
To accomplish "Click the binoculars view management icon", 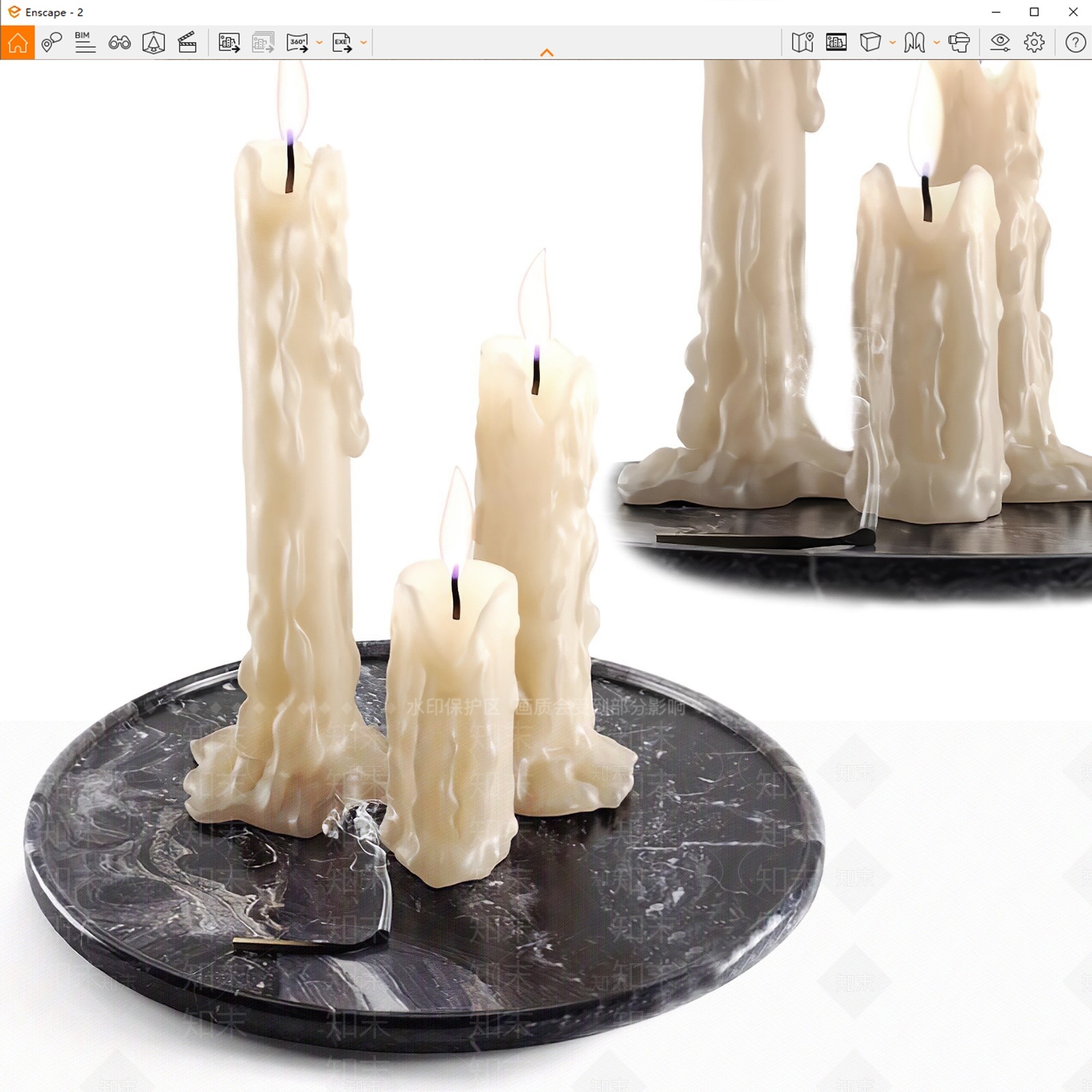I will click(x=119, y=43).
